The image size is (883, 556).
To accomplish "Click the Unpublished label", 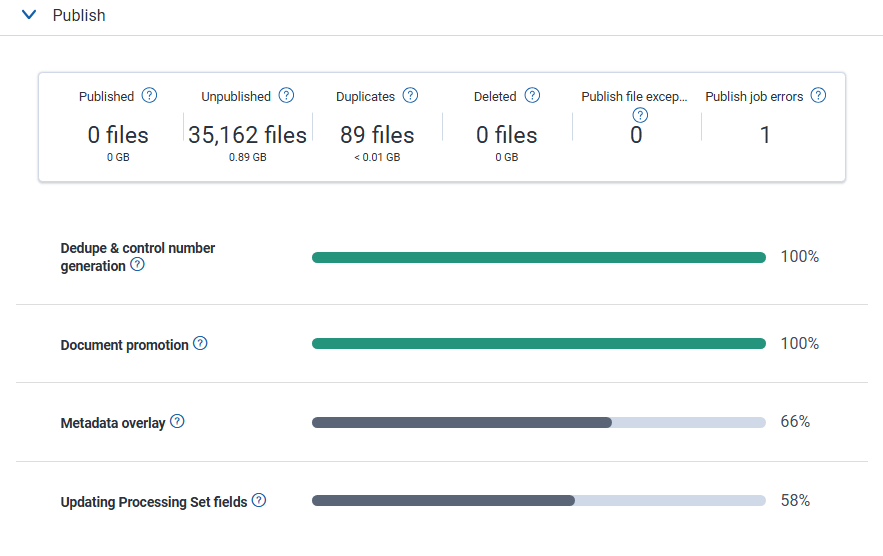I will (236, 96).
